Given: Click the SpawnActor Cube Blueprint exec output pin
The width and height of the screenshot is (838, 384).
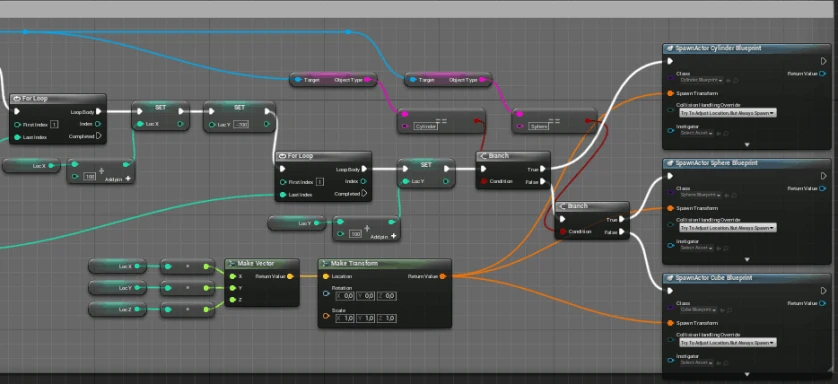Looking at the screenshot, I should click(823, 291).
